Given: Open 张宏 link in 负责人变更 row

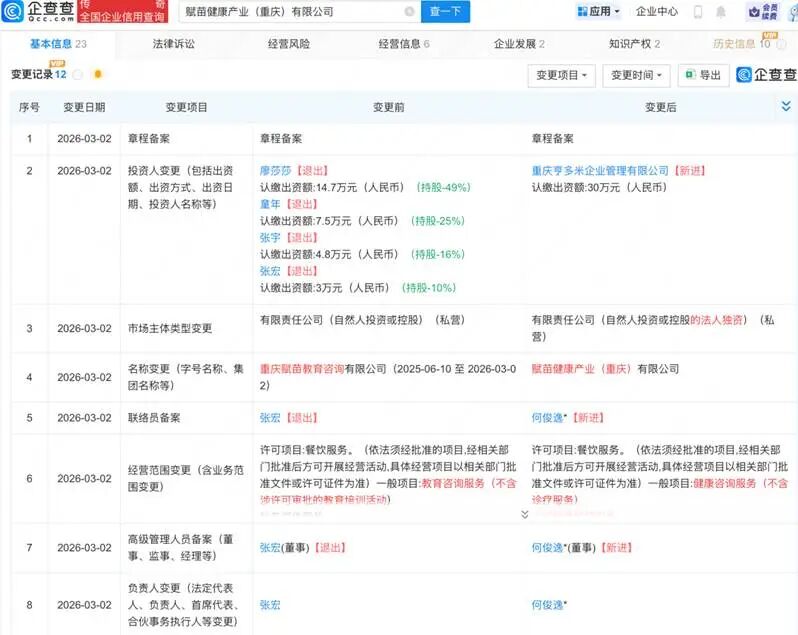Looking at the screenshot, I should pyautogui.click(x=270, y=605).
